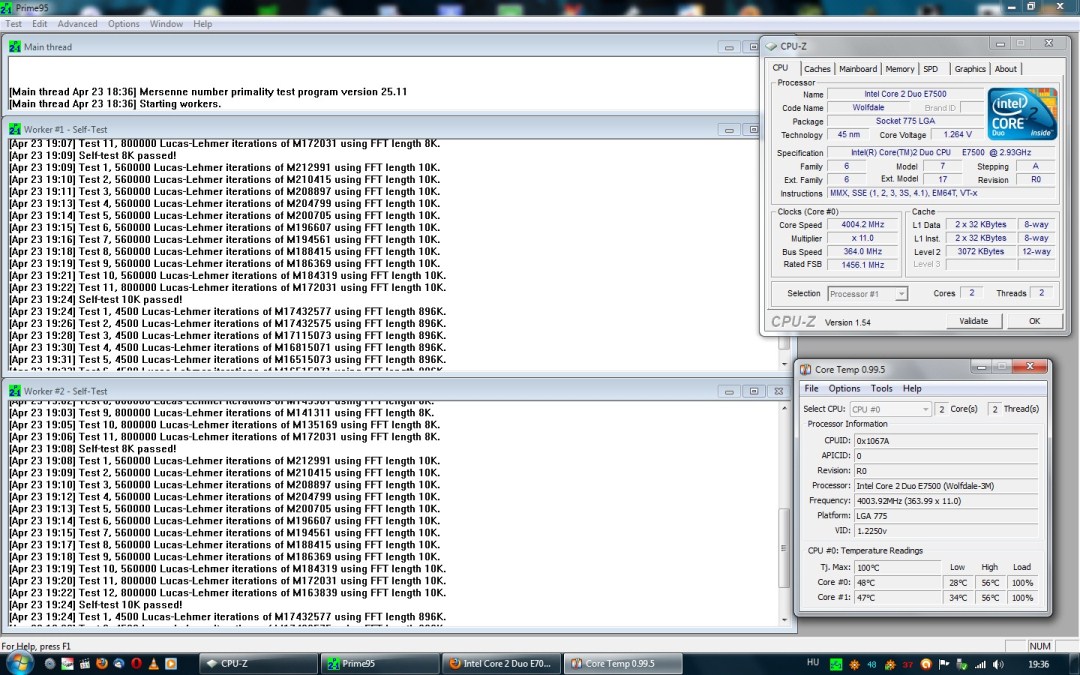The width and height of the screenshot is (1080, 675).
Task: Click the Worker #1 Self-Test window icon
Action: [x=15, y=129]
